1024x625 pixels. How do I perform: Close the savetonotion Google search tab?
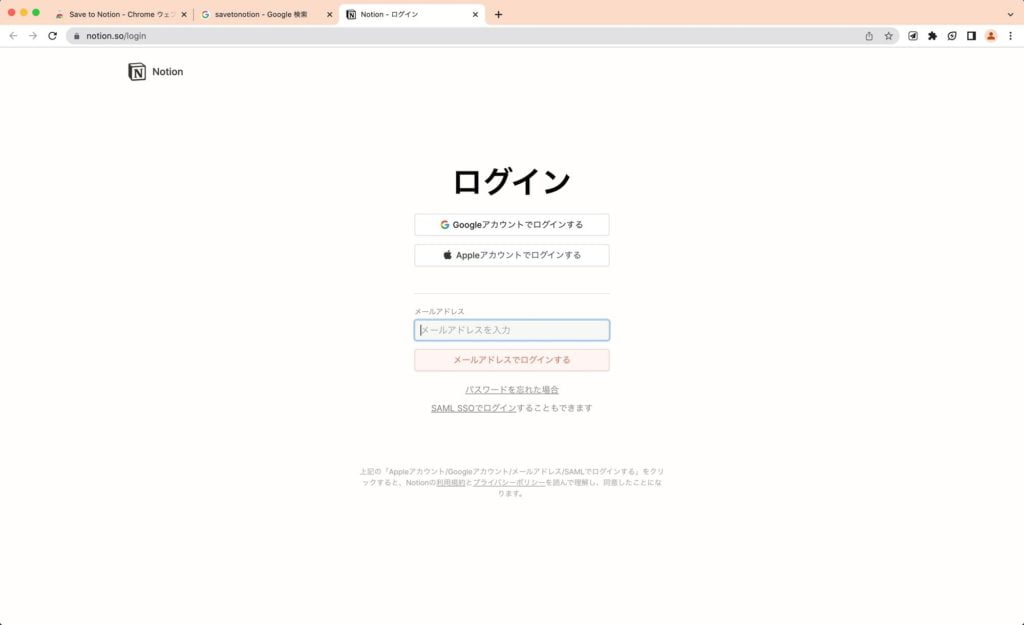(x=330, y=15)
